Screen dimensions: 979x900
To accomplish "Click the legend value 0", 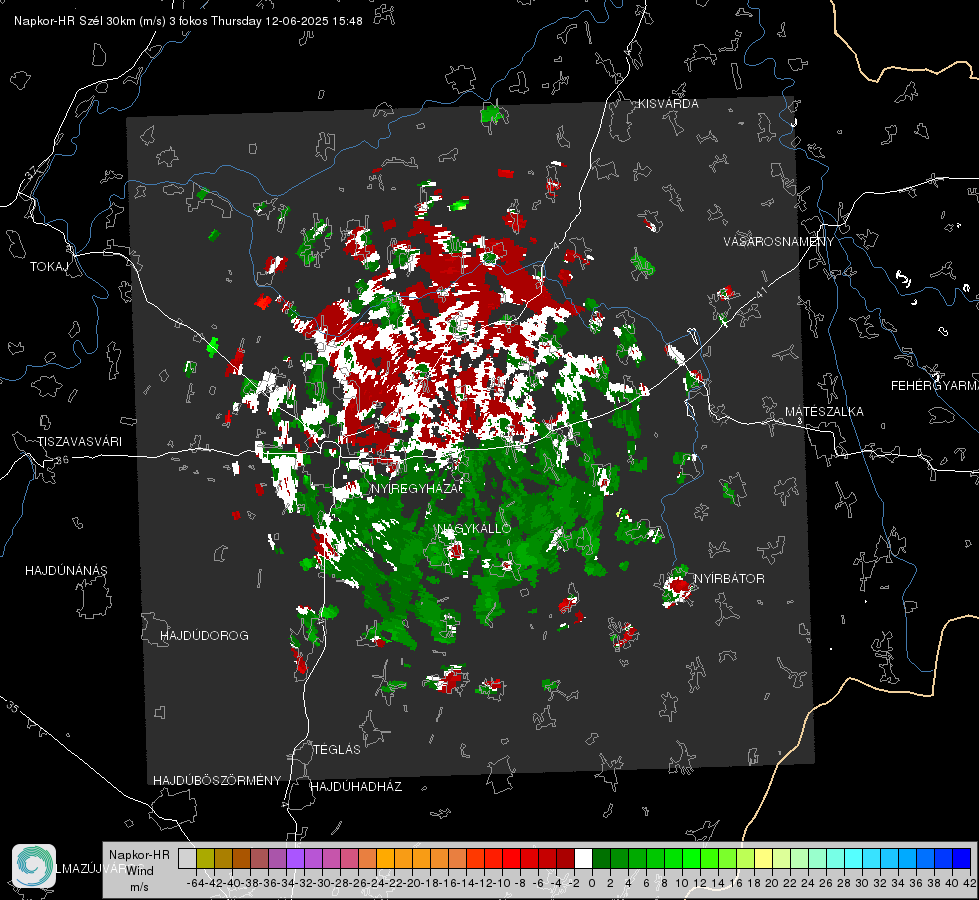I will pyautogui.click(x=592, y=883).
